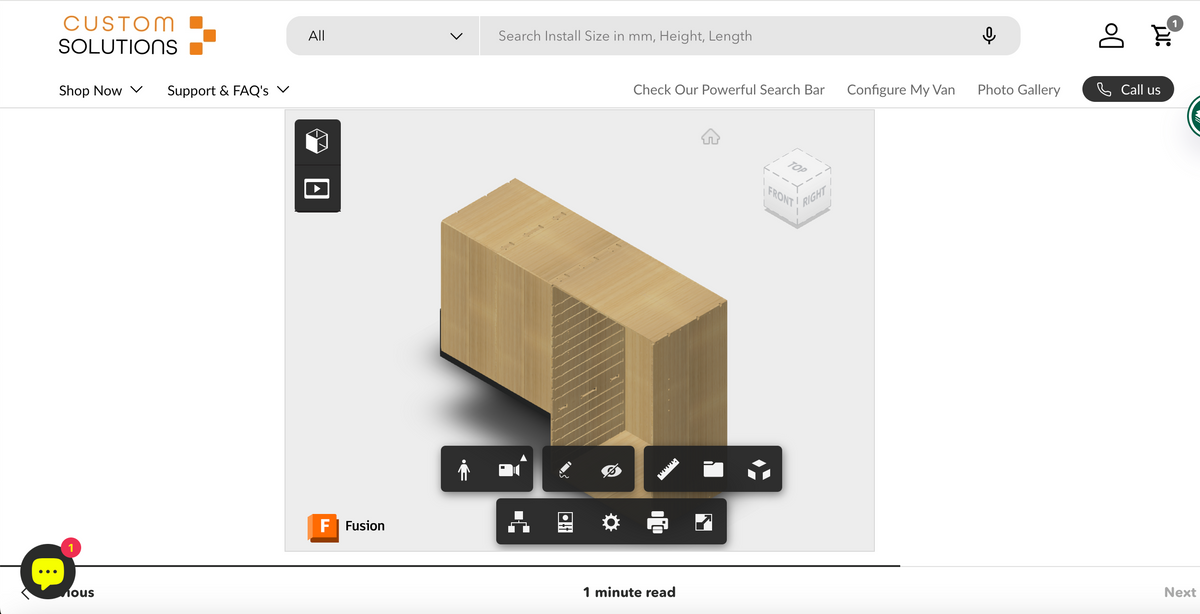Screen dimensions: 1200x614
Task: Click the microphone voice search icon
Action: click(989, 36)
